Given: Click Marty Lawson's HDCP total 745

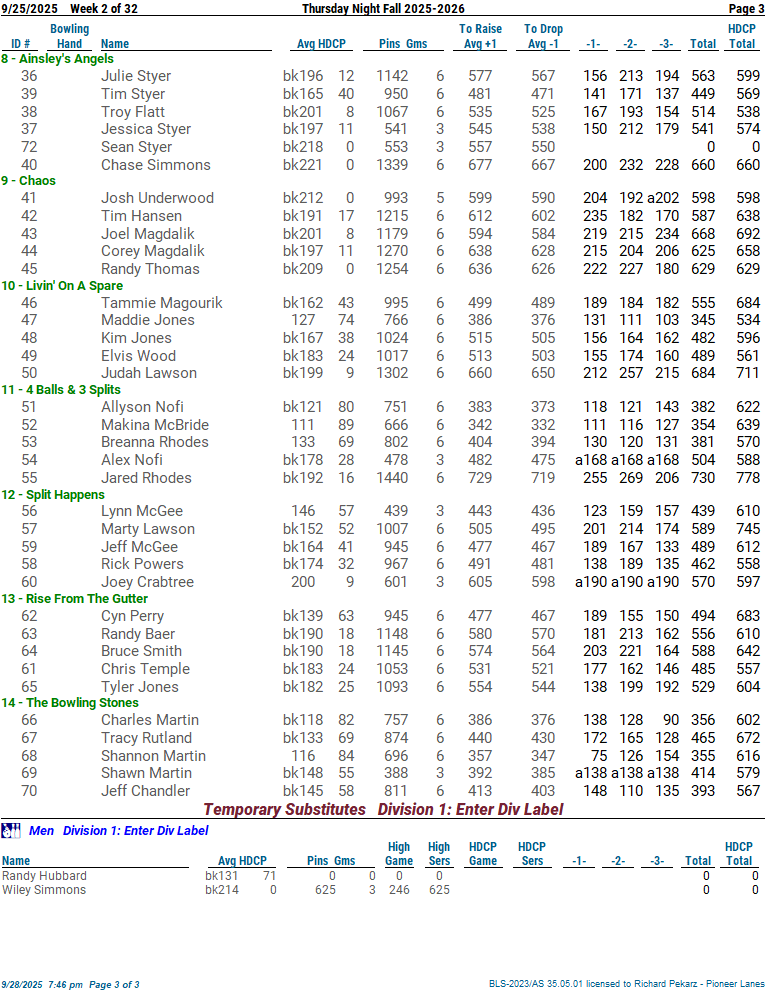Looking at the screenshot, I should pos(748,530).
